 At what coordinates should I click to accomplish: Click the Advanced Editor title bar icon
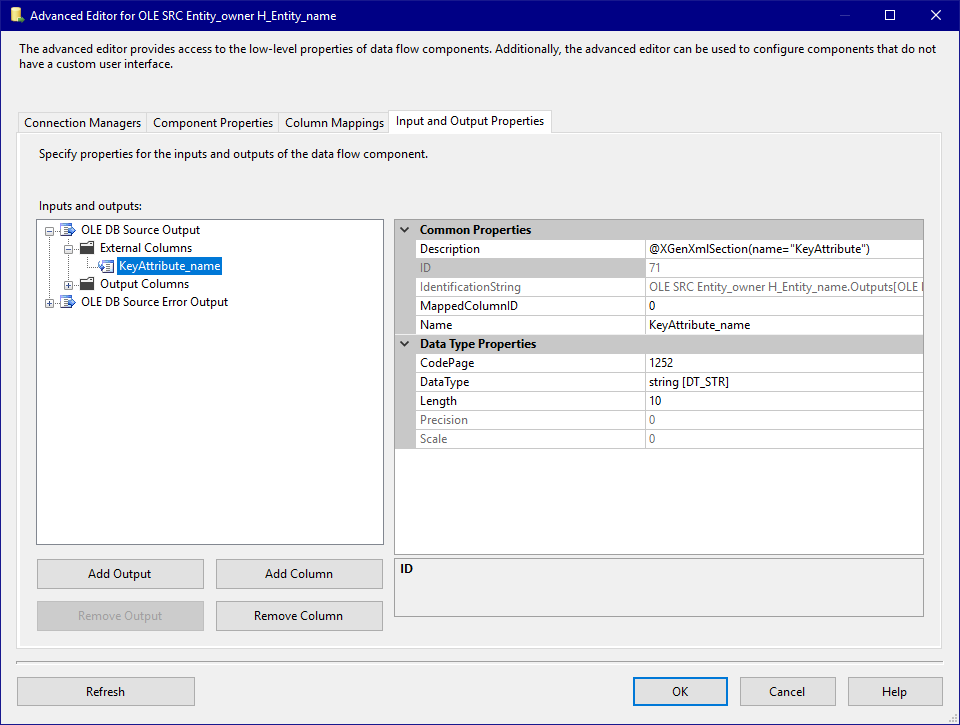[x=17, y=15]
